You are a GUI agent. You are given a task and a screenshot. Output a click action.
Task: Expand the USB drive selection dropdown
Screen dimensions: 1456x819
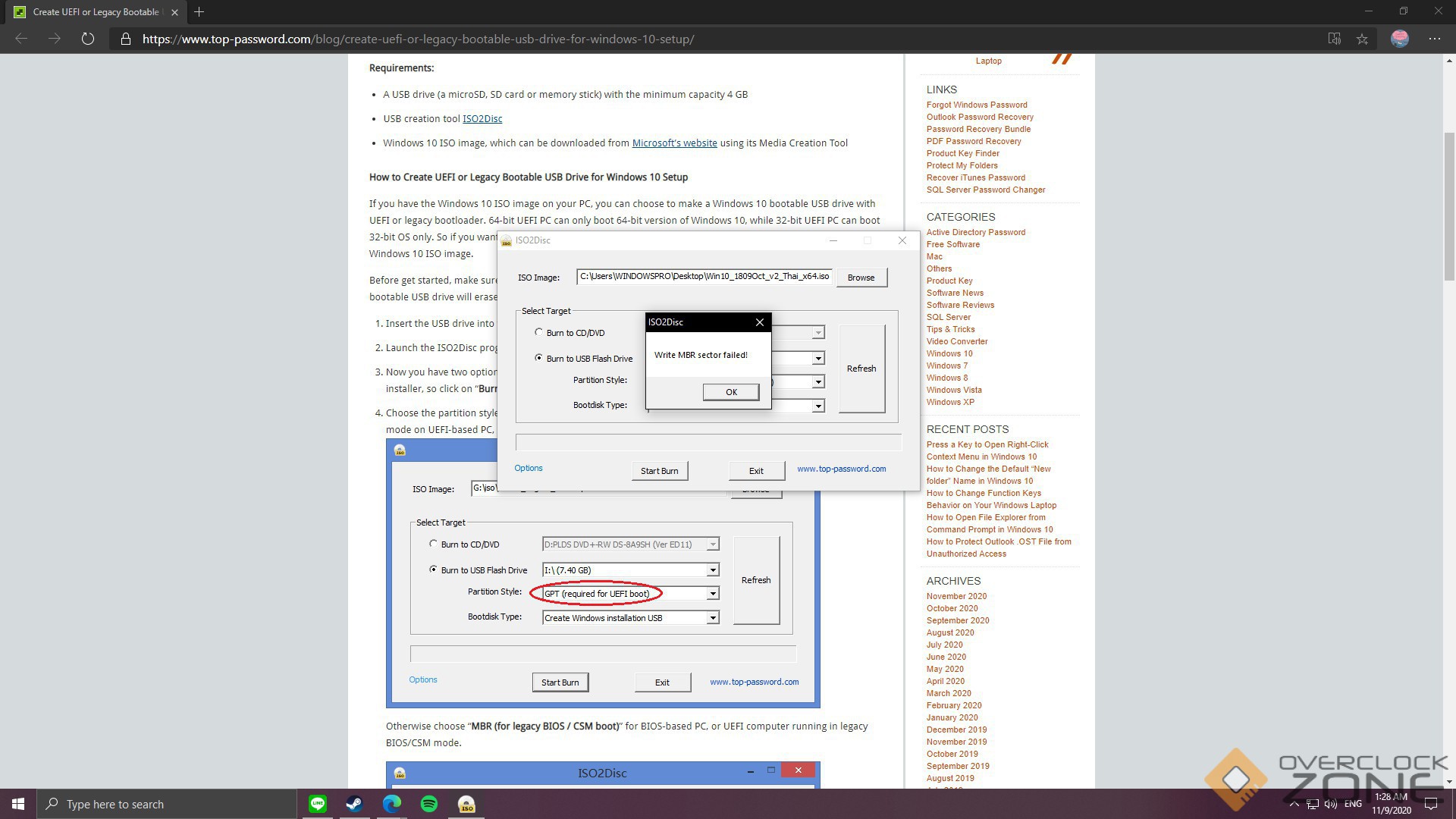(x=817, y=358)
